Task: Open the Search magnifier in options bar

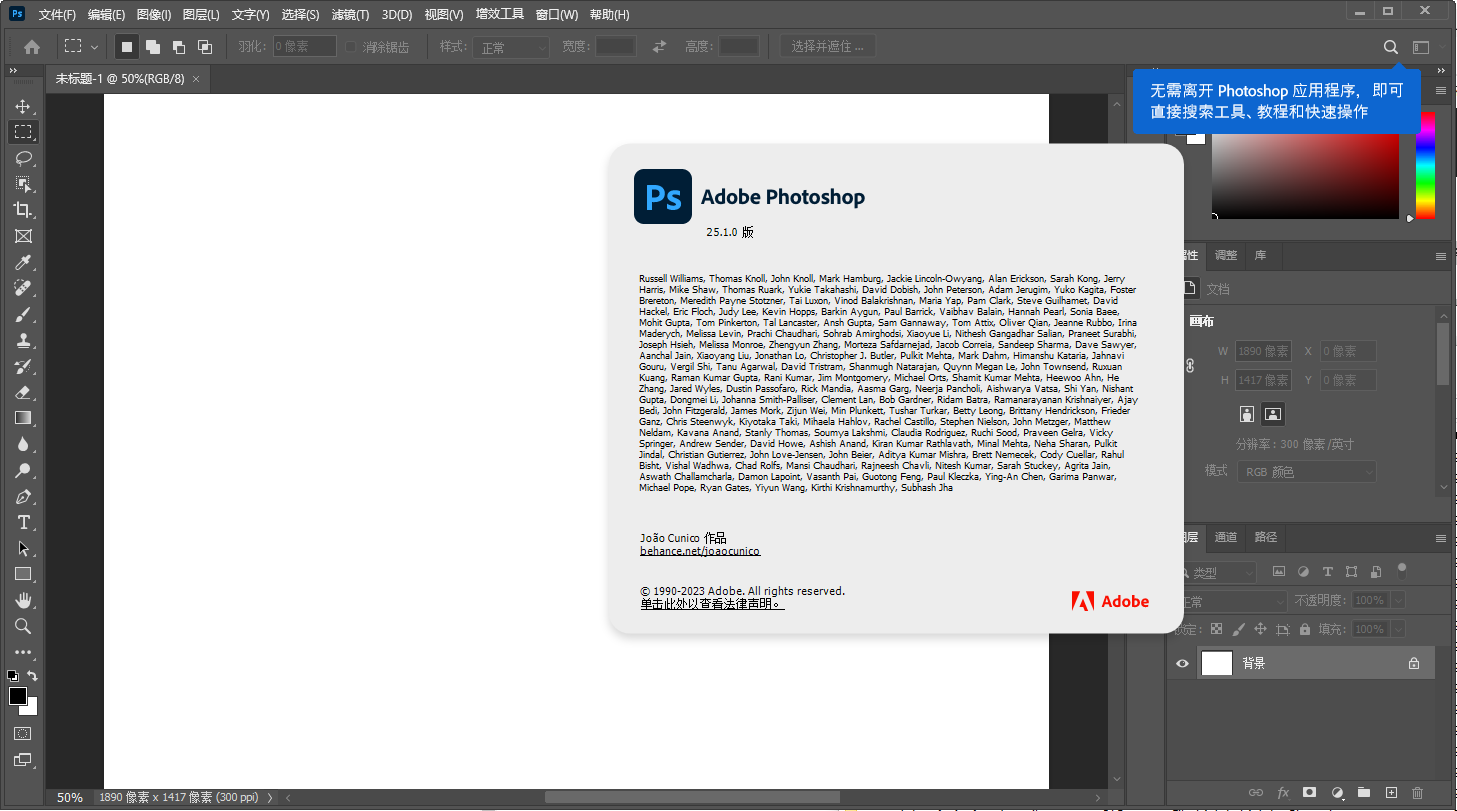Action: tap(1390, 47)
